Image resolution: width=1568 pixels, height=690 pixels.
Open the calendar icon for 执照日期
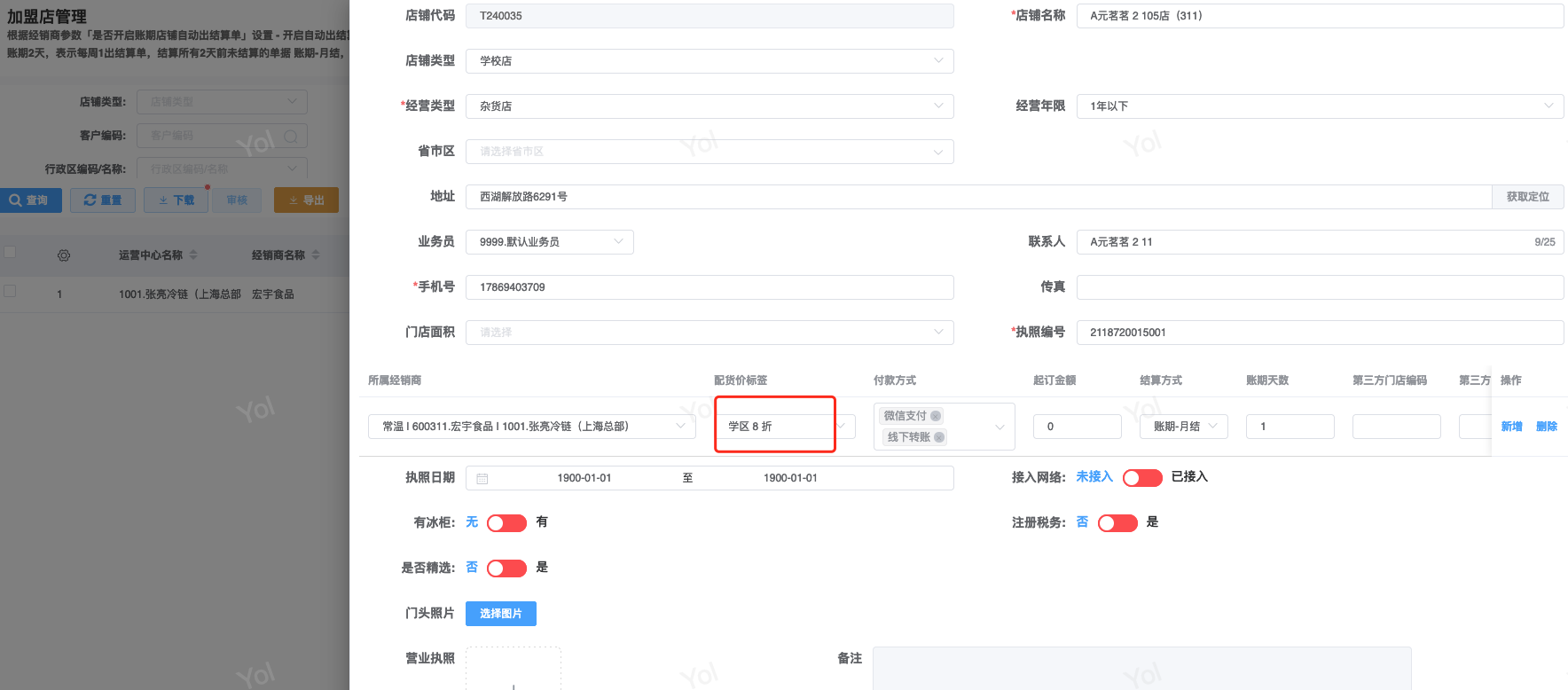coord(482,478)
